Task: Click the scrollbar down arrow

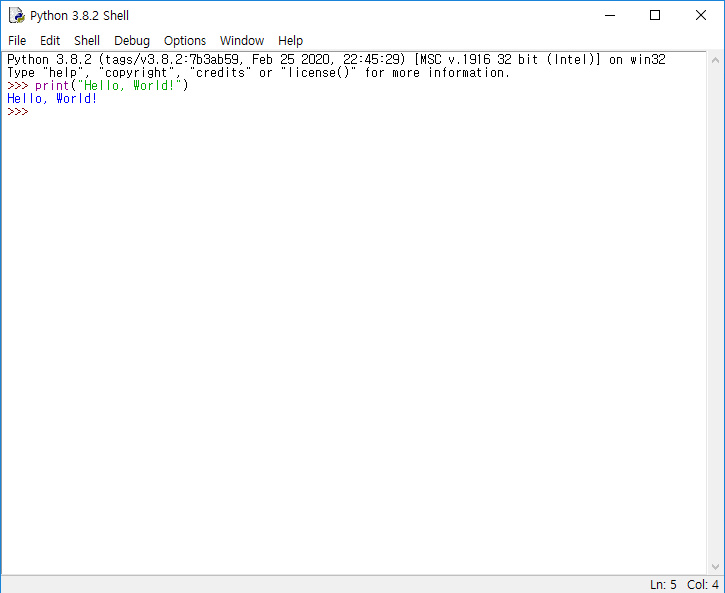Action: point(715,567)
